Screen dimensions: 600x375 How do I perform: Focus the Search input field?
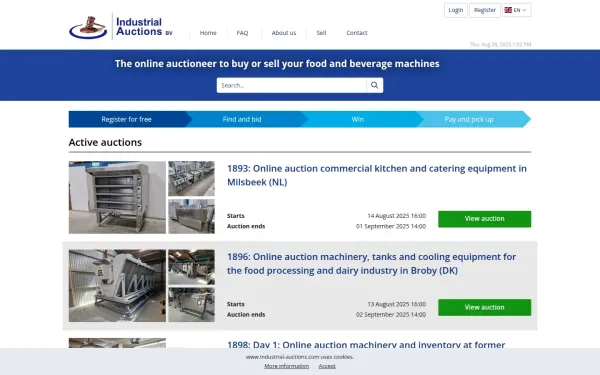(292, 85)
